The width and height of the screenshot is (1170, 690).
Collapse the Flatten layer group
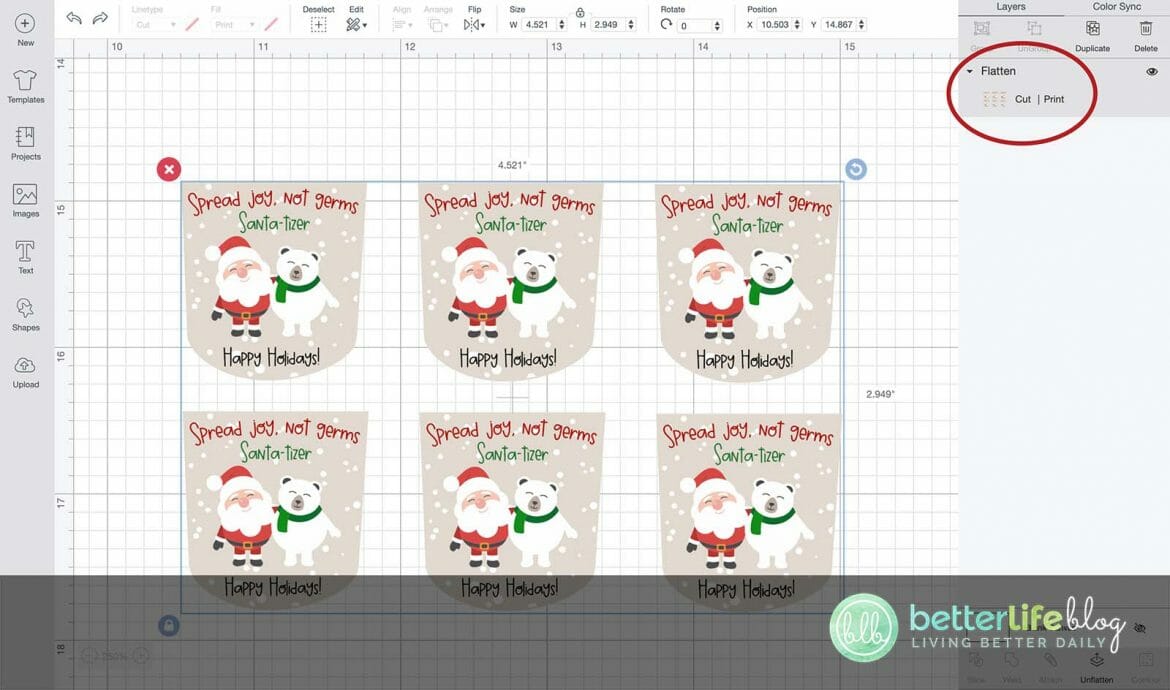tap(968, 71)
